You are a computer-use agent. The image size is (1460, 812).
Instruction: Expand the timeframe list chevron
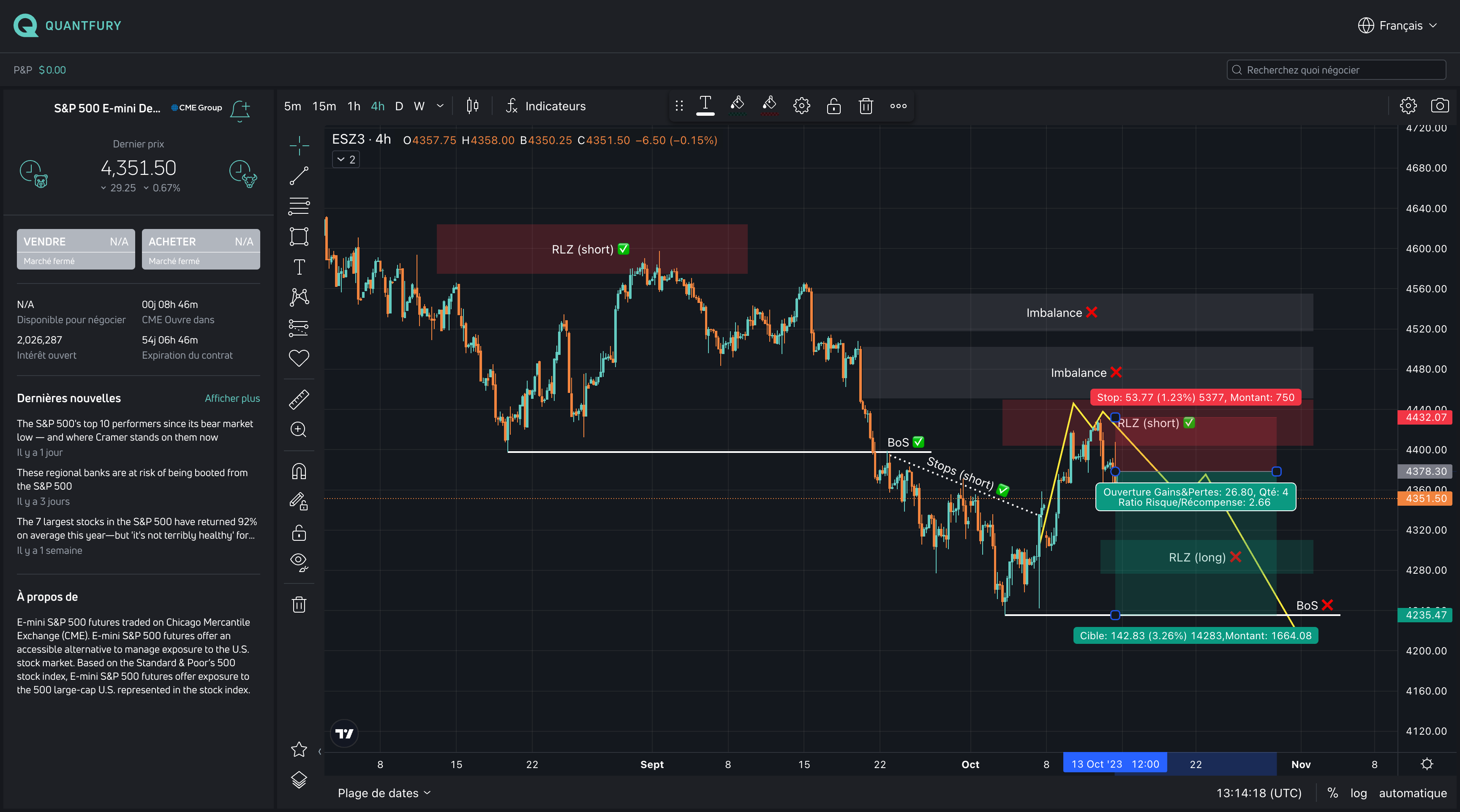pos(440,106)
